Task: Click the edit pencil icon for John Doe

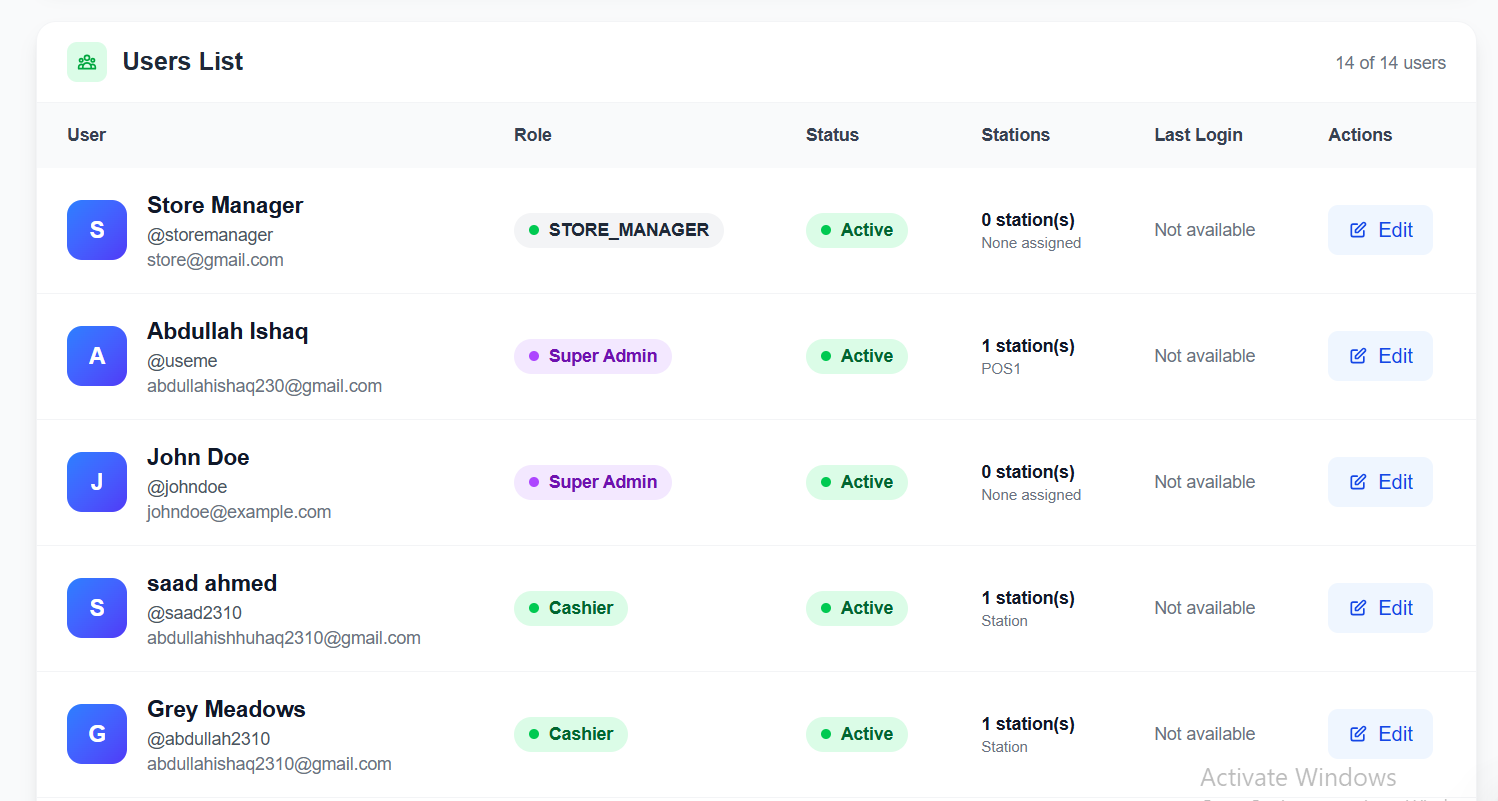Action: tap(1357, 481)
